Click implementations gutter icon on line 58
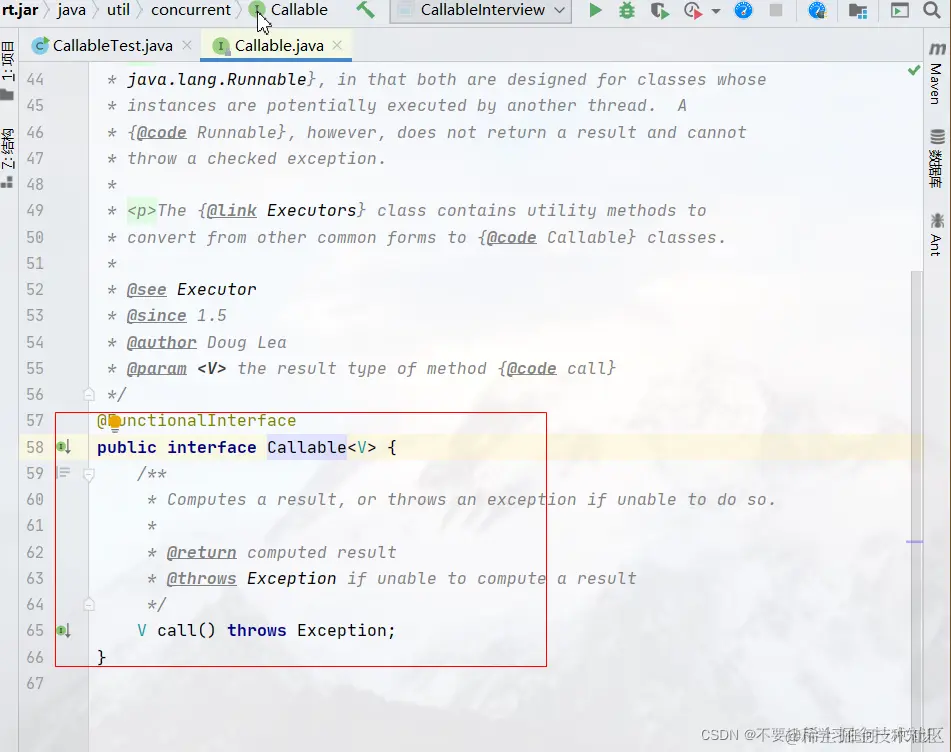Viewport: 951px width, 752px height. tap(64, 448)
